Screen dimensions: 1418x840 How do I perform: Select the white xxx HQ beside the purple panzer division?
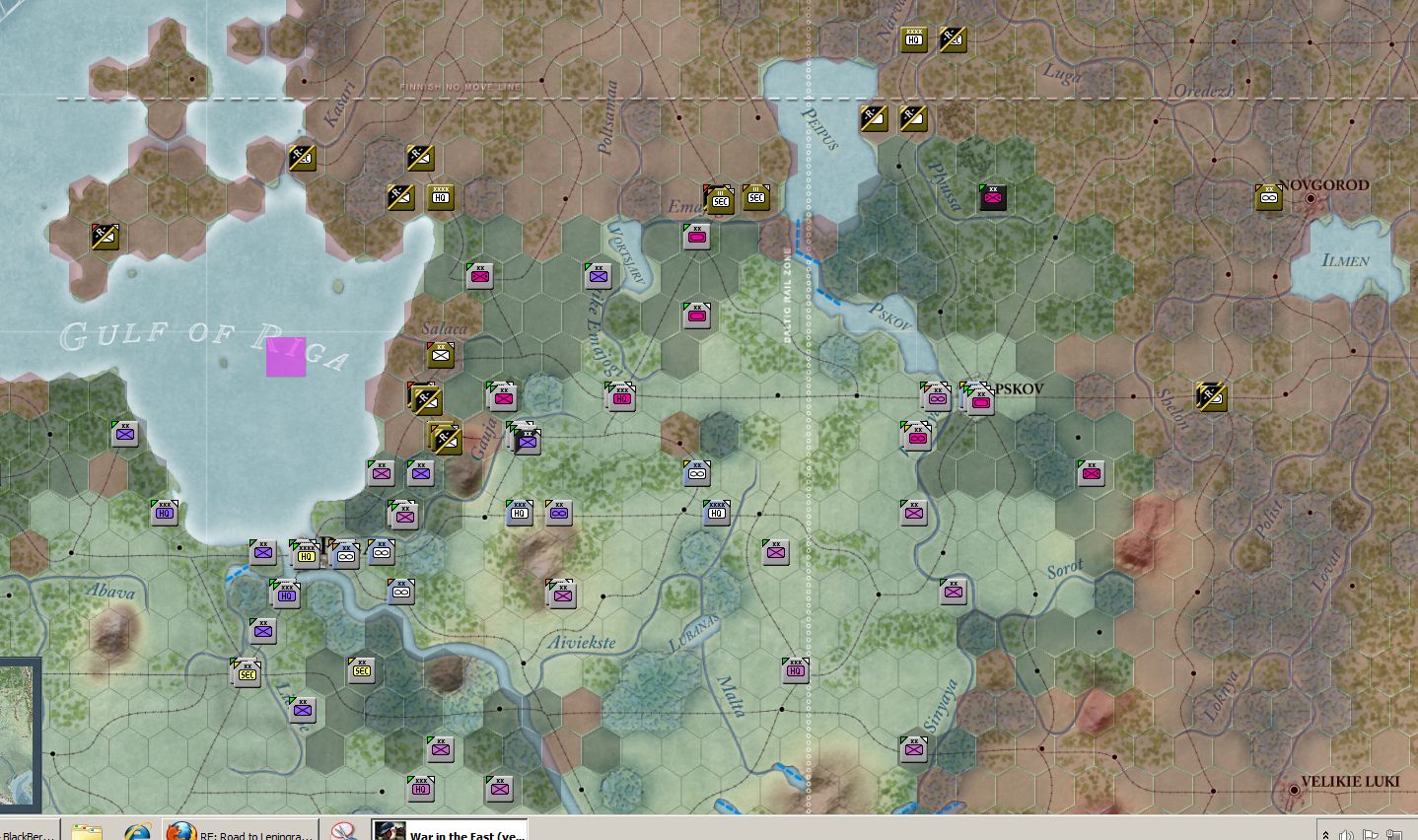point(520,513)
